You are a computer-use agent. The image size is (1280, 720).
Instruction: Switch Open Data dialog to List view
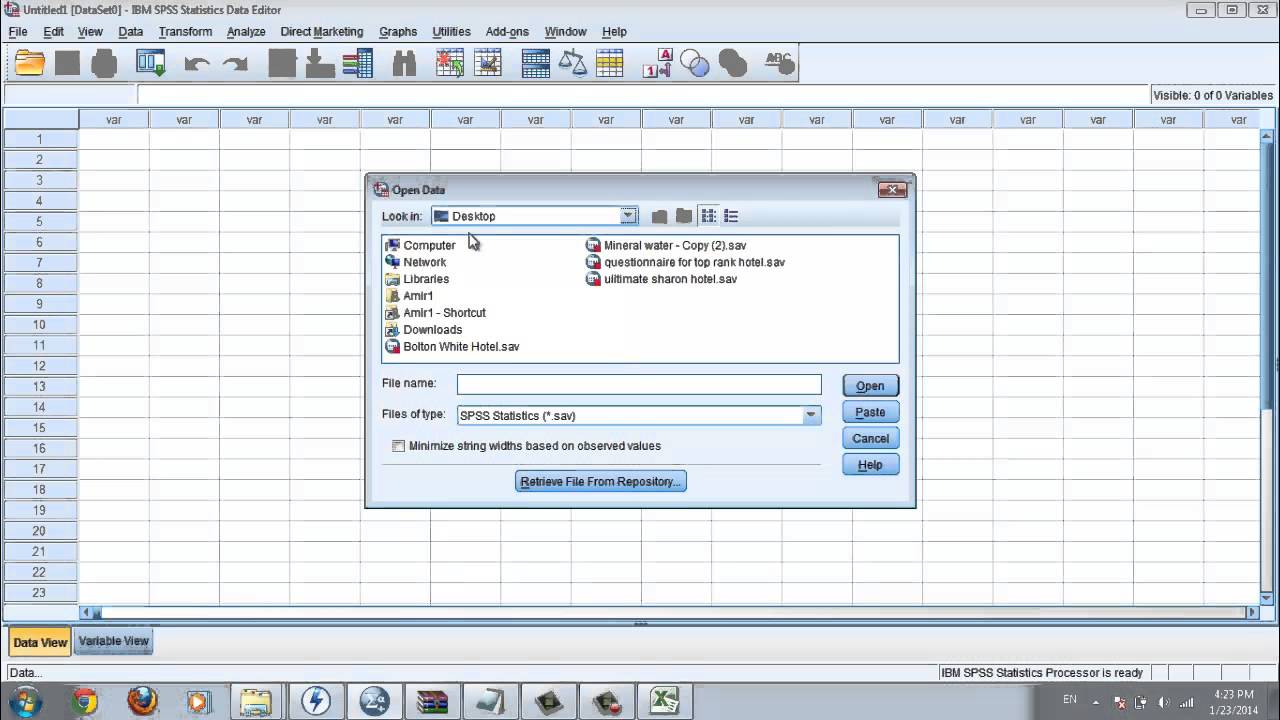coord(709,216)
